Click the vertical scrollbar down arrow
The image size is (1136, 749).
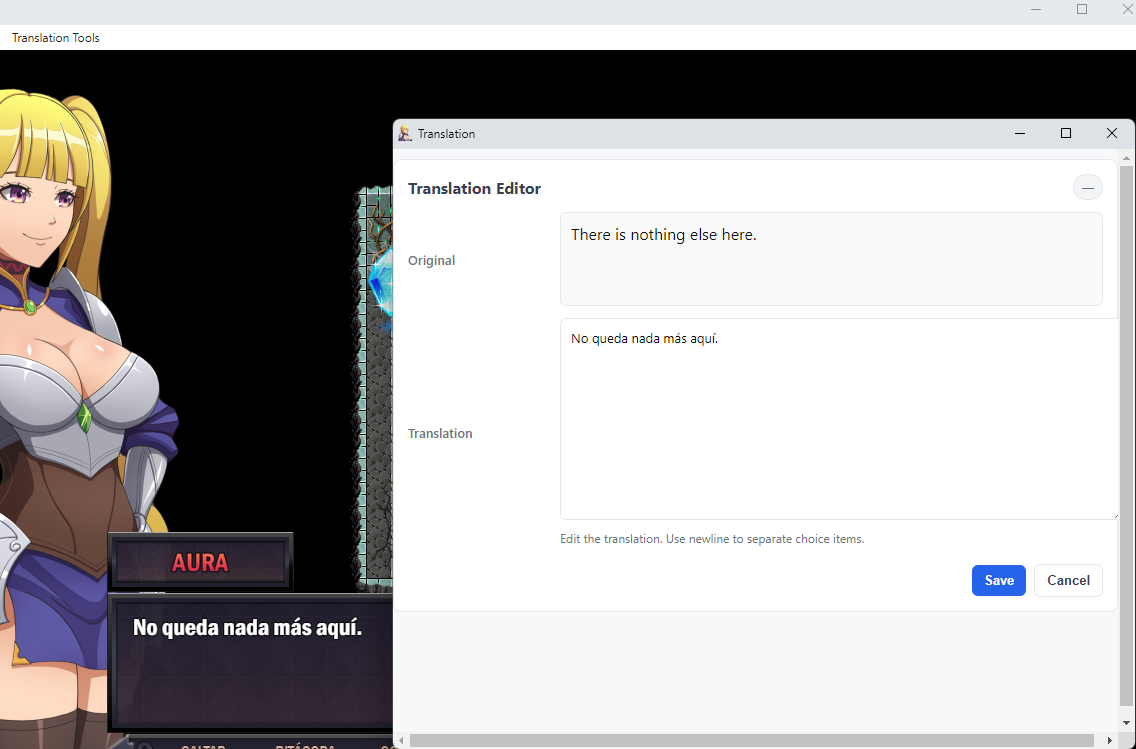pyautogui.click(x=1126, y=723)
